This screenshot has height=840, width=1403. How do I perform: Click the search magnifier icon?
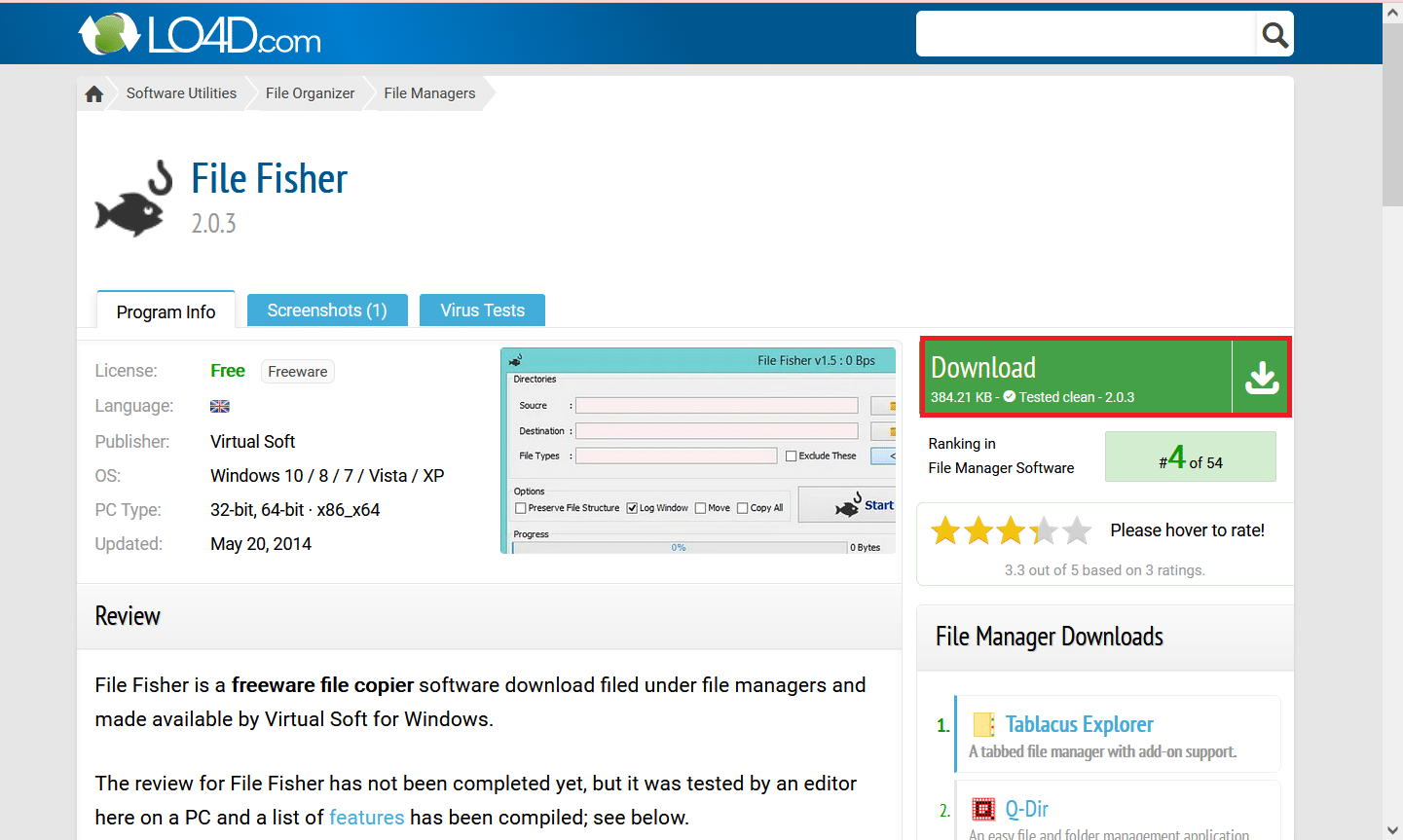click(1274, 35)
